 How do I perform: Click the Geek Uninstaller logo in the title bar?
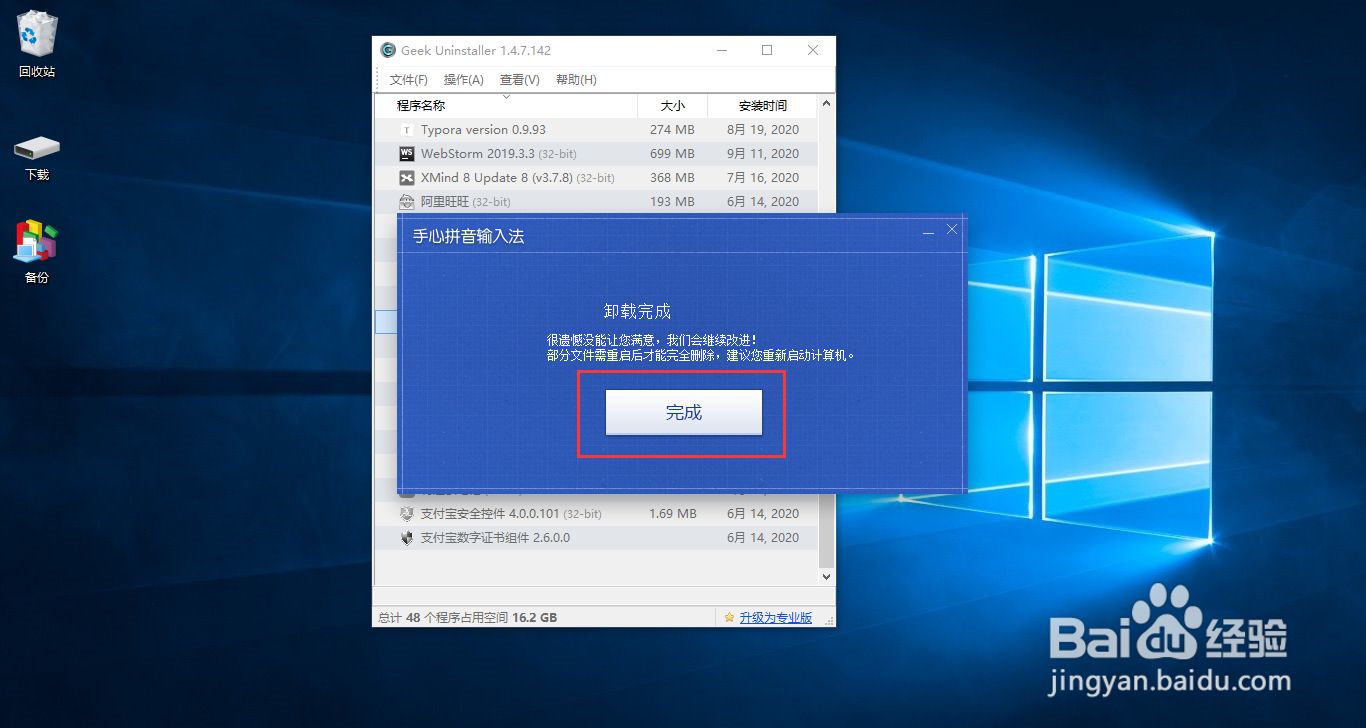point(388,50)
